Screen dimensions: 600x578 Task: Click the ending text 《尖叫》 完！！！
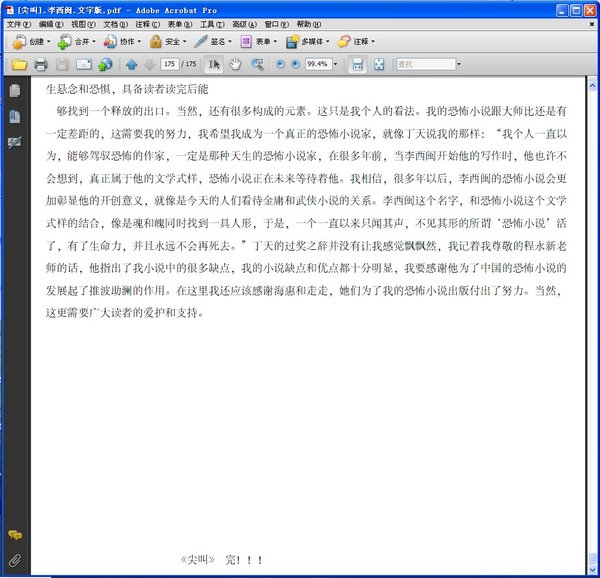[x=221, y=560]
